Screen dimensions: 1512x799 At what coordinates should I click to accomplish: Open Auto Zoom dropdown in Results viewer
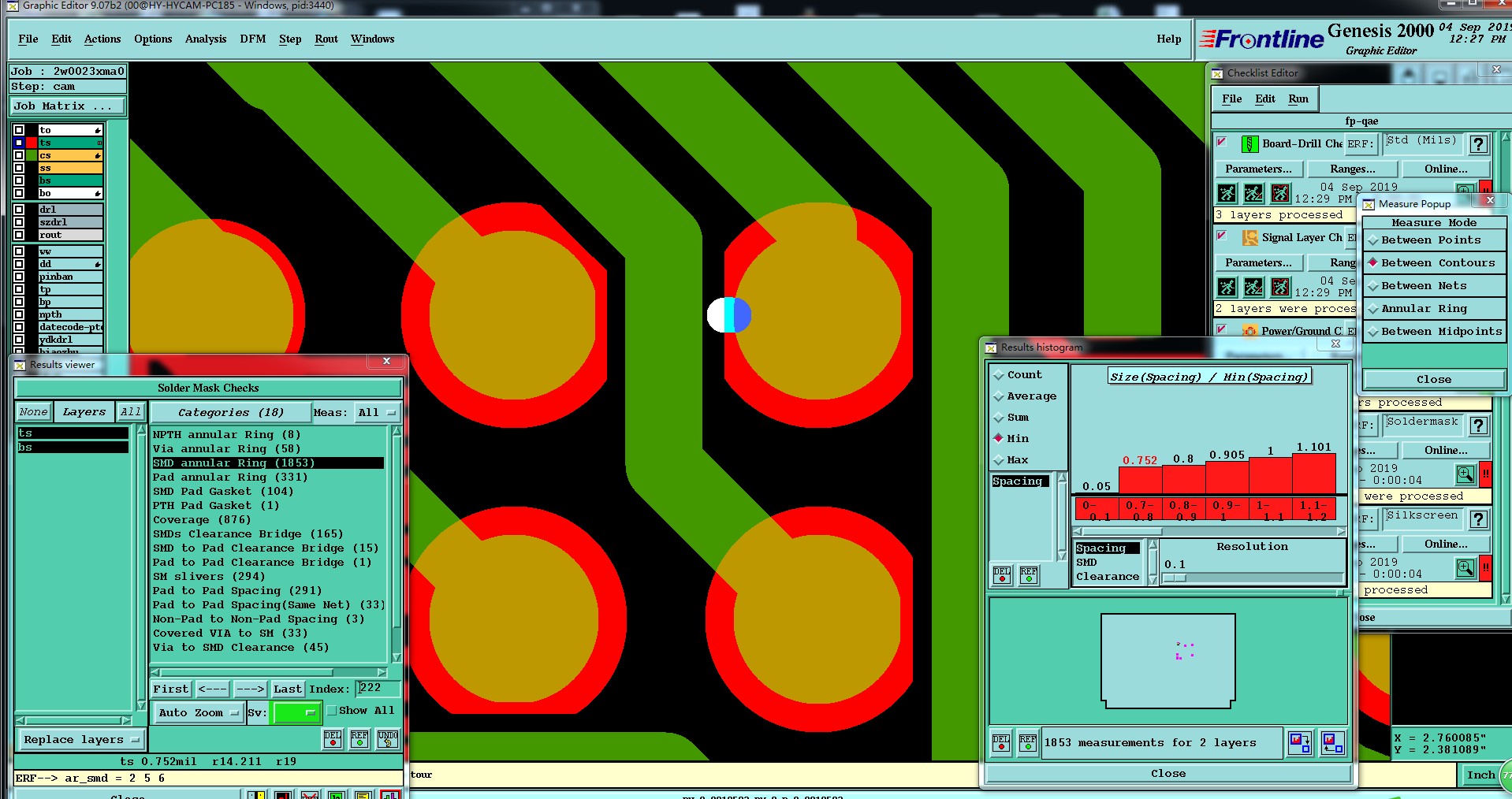(198, 713)
